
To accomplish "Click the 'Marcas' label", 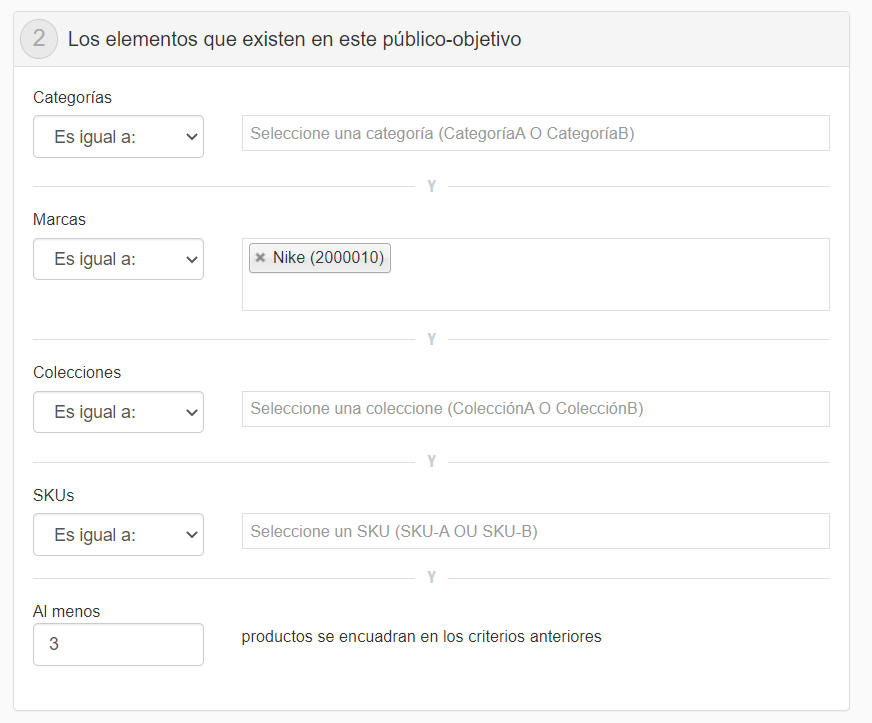I will tap(59, 219).
